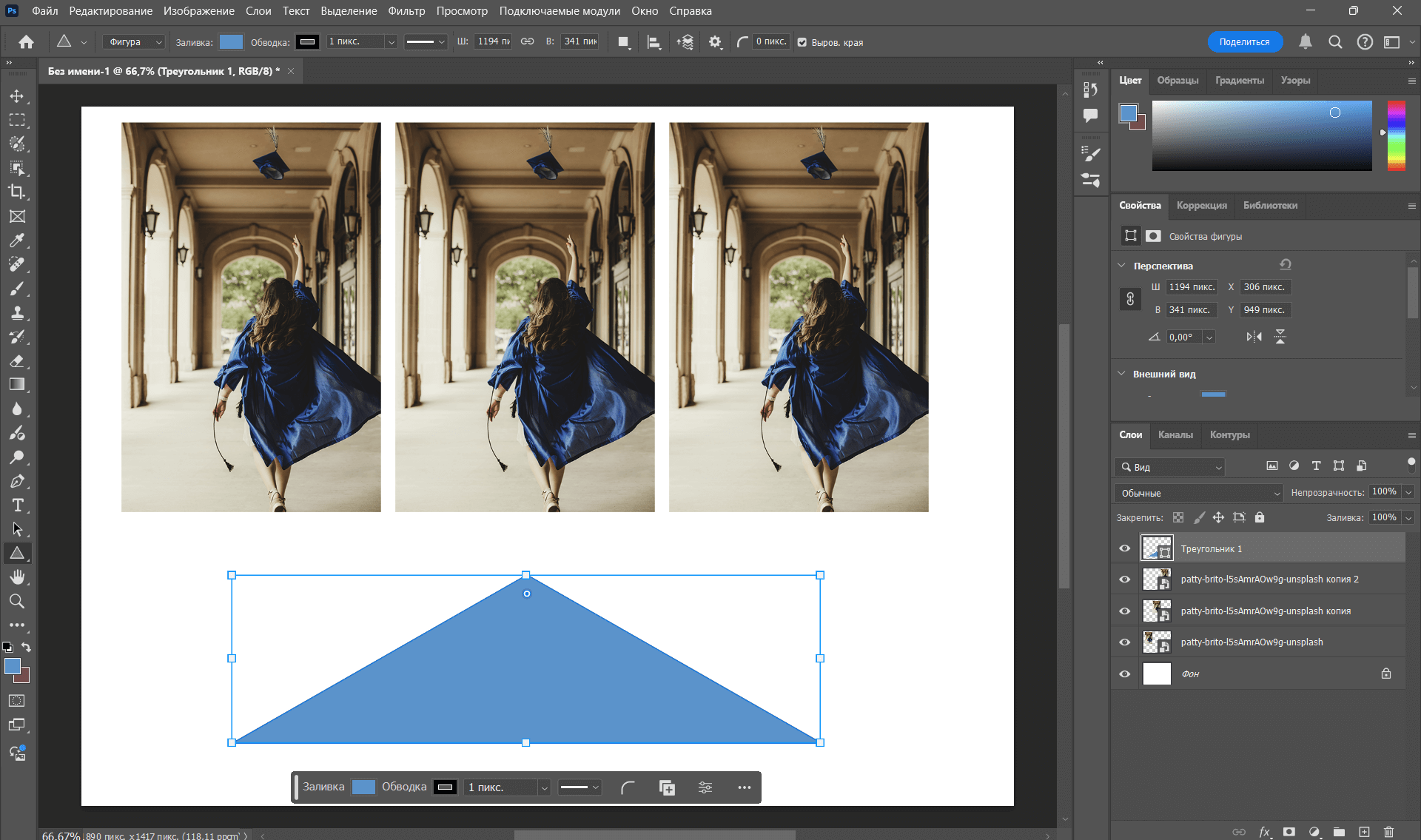Open more options in floating taskbar
This screenshot has width=1421, height=840.
(745, 787)
